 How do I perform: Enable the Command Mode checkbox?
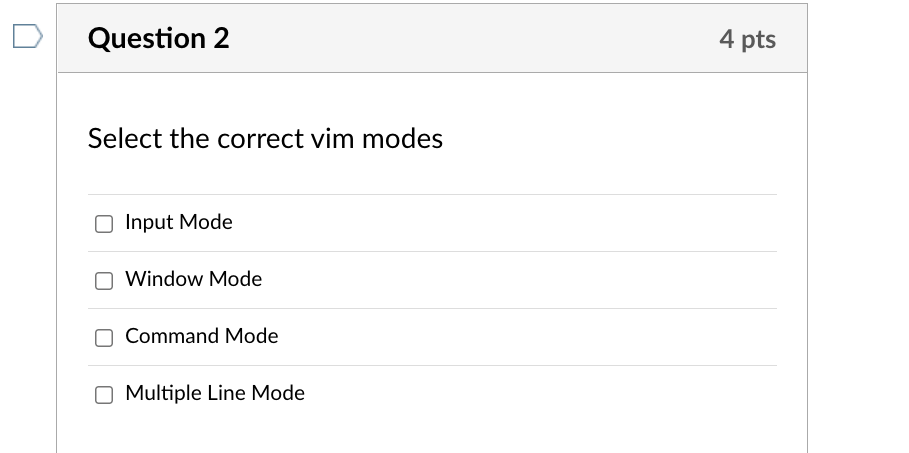pyautogui.click(x=104, y=338)
